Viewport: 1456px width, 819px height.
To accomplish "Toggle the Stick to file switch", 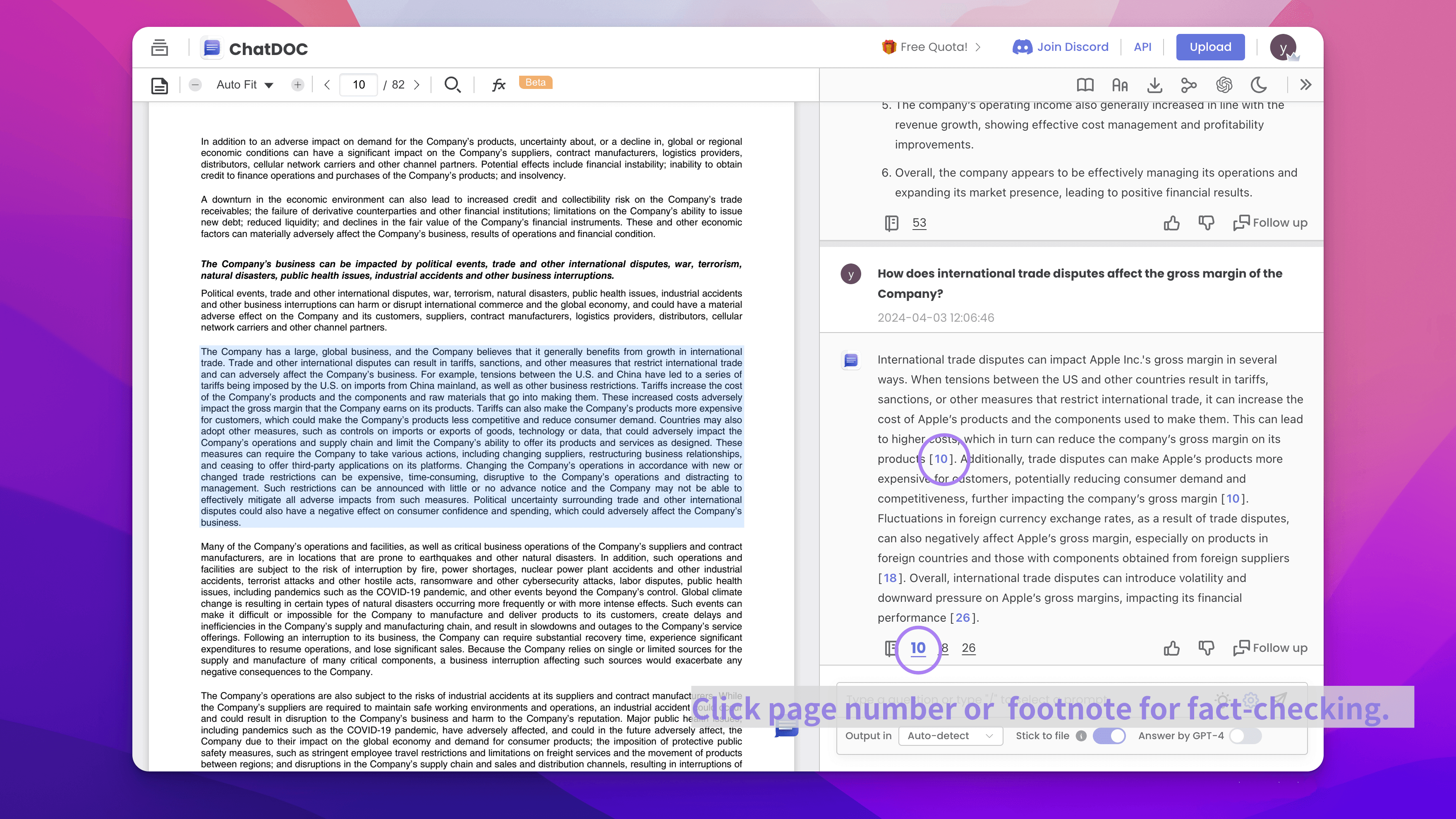I will pos(1109,735).
